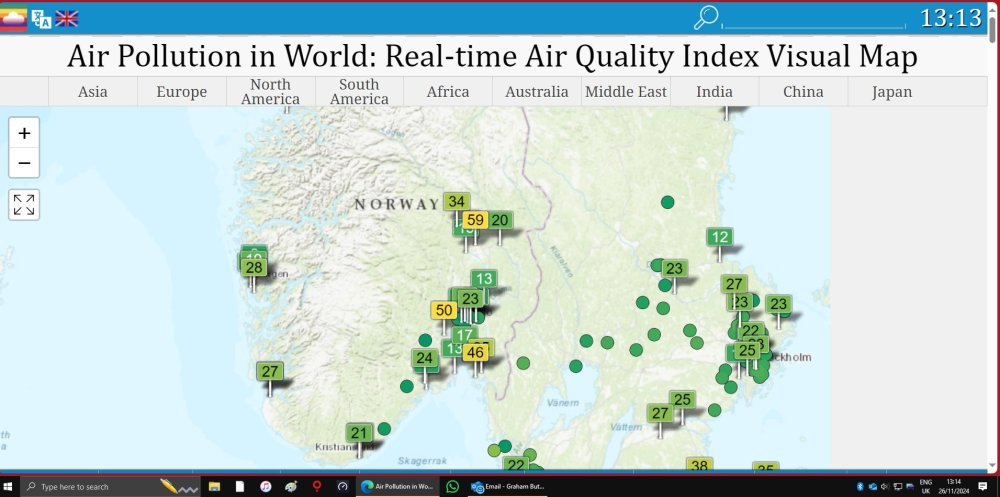
Task: Open the gauge taskbar app icon
Action: click(x=342, y=486)
